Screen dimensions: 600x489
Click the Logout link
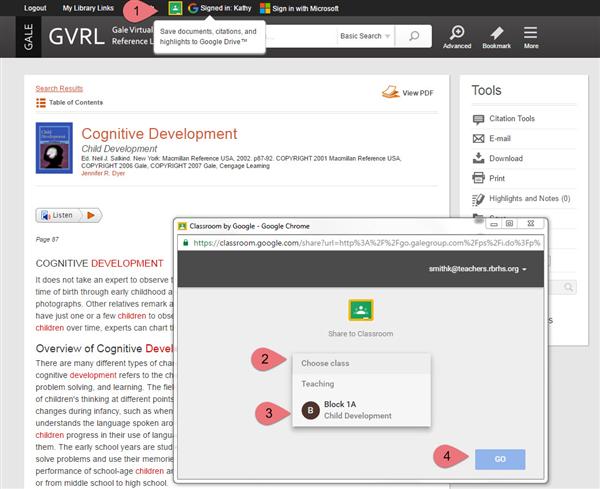35,8
